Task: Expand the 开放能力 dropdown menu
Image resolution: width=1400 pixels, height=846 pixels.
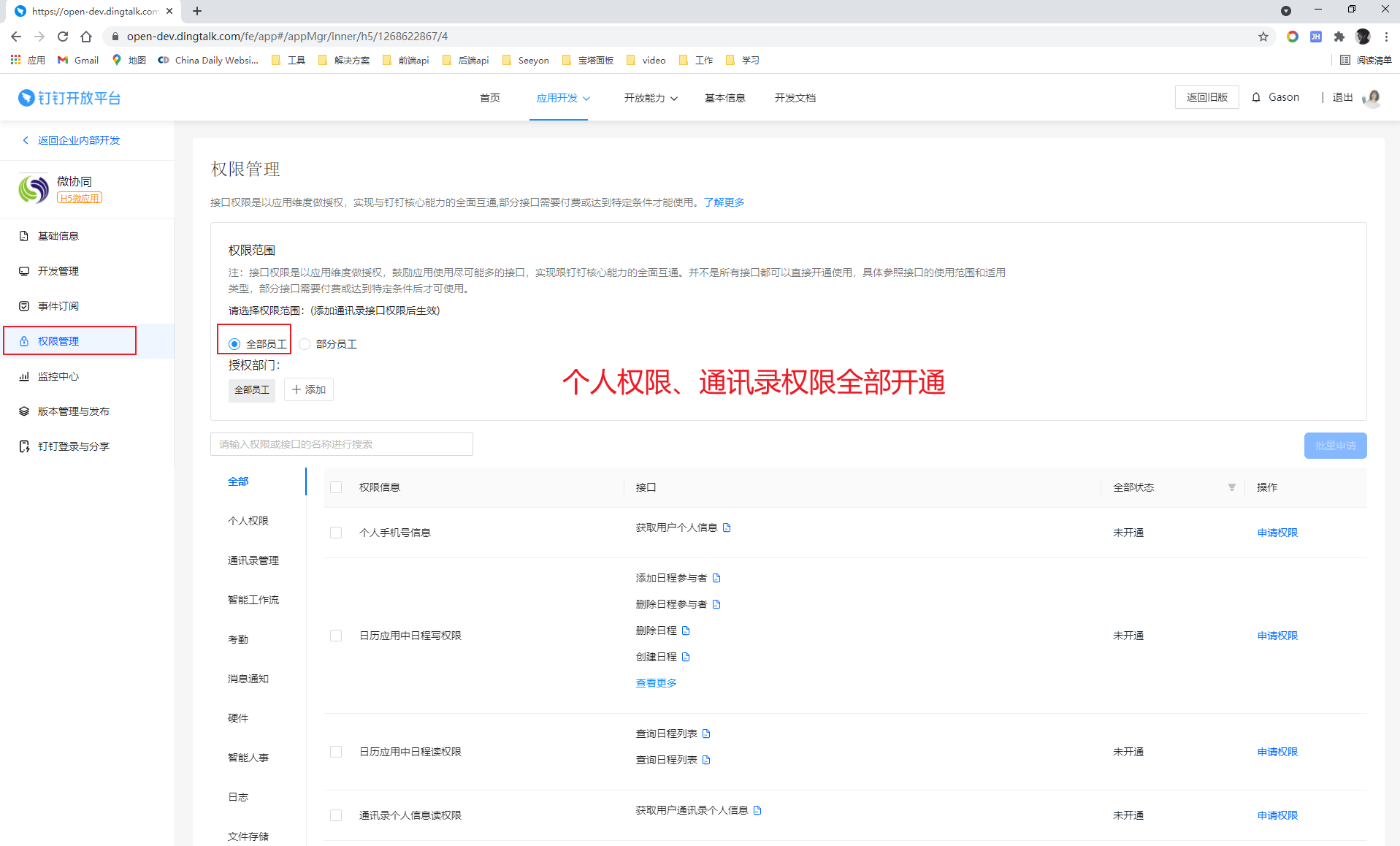Action: tap(650, 98)
